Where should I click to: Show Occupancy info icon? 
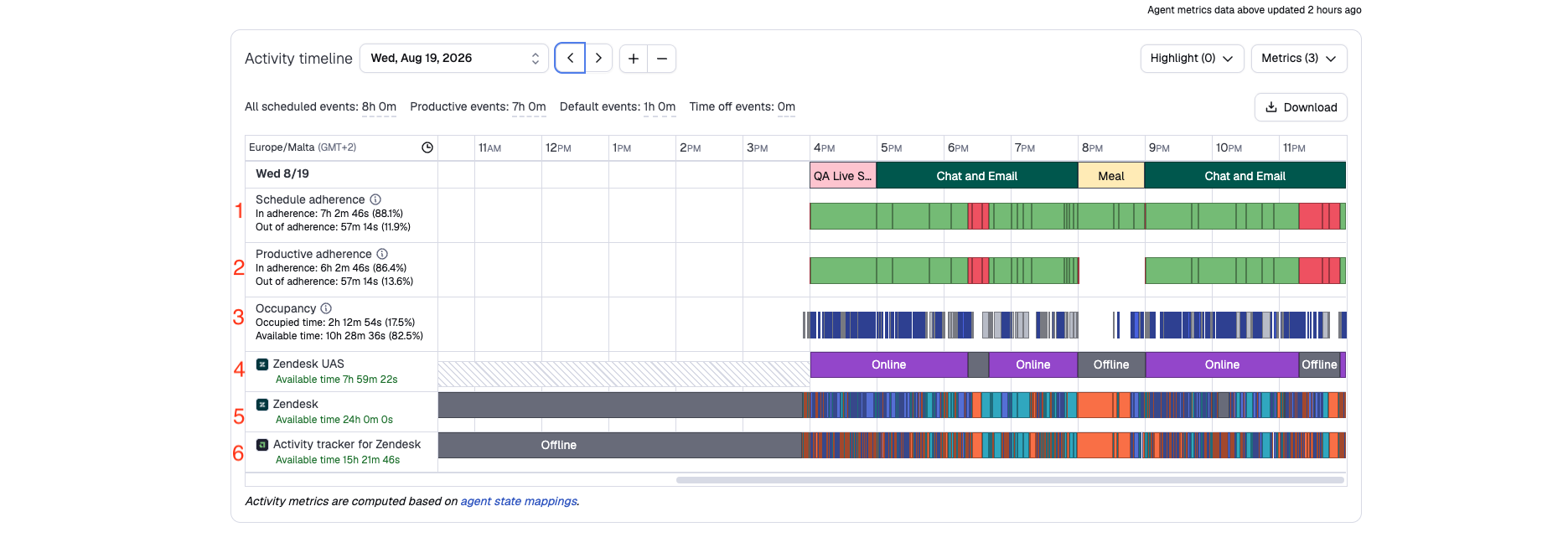[x=326, y=308]
